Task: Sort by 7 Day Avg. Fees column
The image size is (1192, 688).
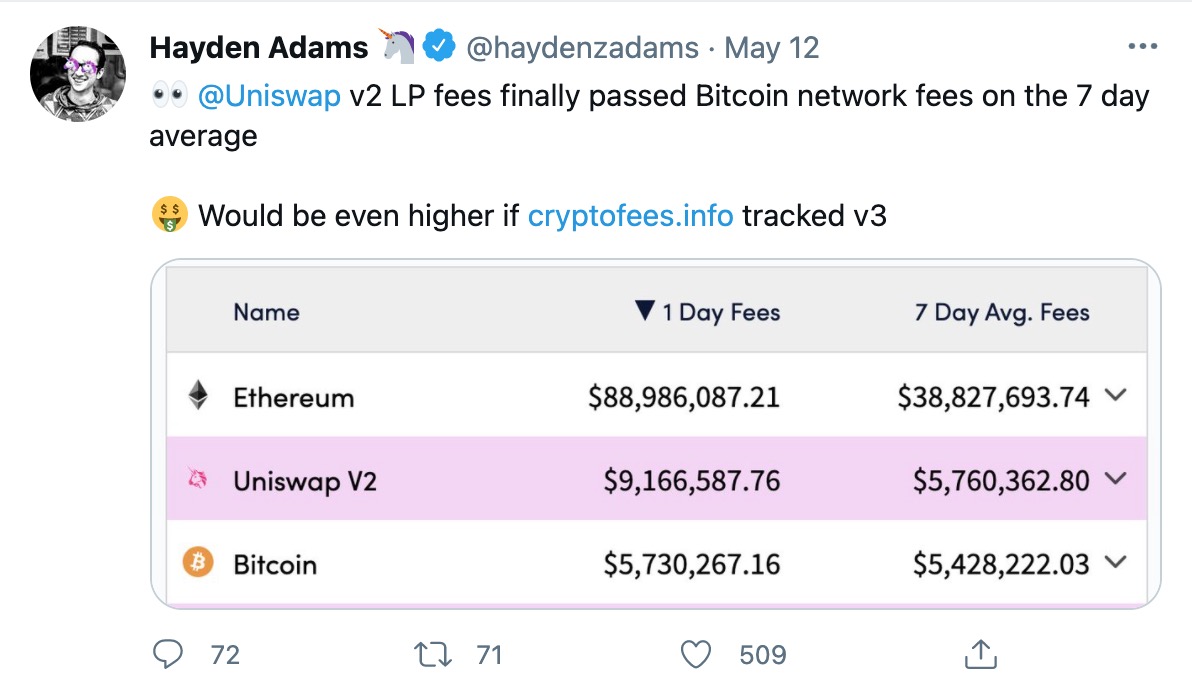Action: pos(1002,312)
